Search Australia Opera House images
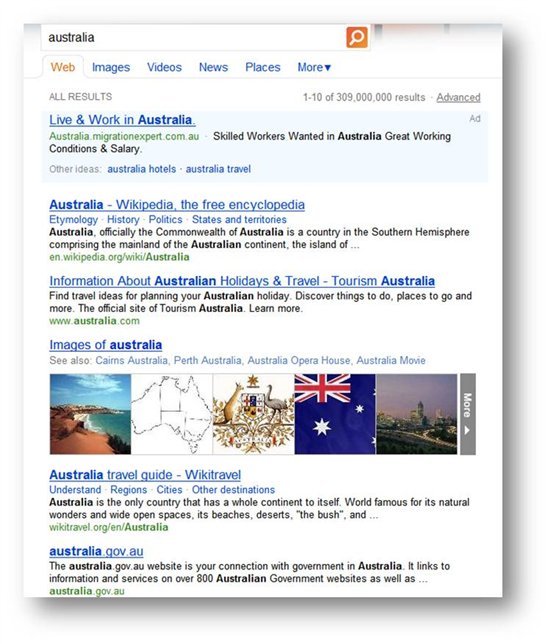 tap(299, 361)
